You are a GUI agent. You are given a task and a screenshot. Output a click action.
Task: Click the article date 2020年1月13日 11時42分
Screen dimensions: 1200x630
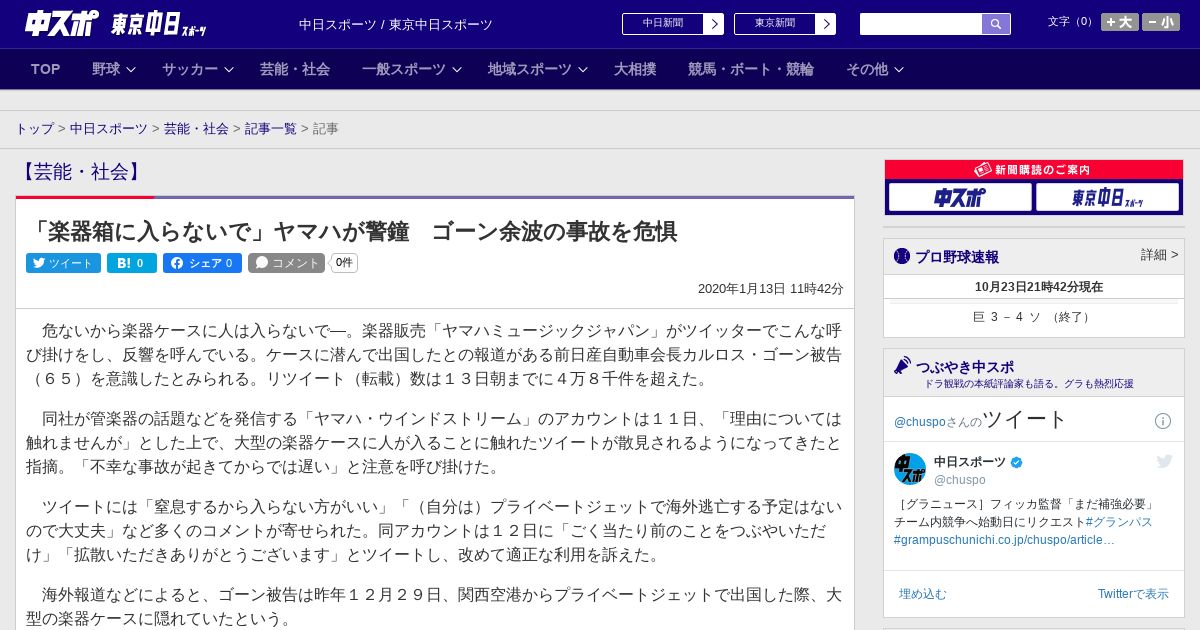coord(771,289)
